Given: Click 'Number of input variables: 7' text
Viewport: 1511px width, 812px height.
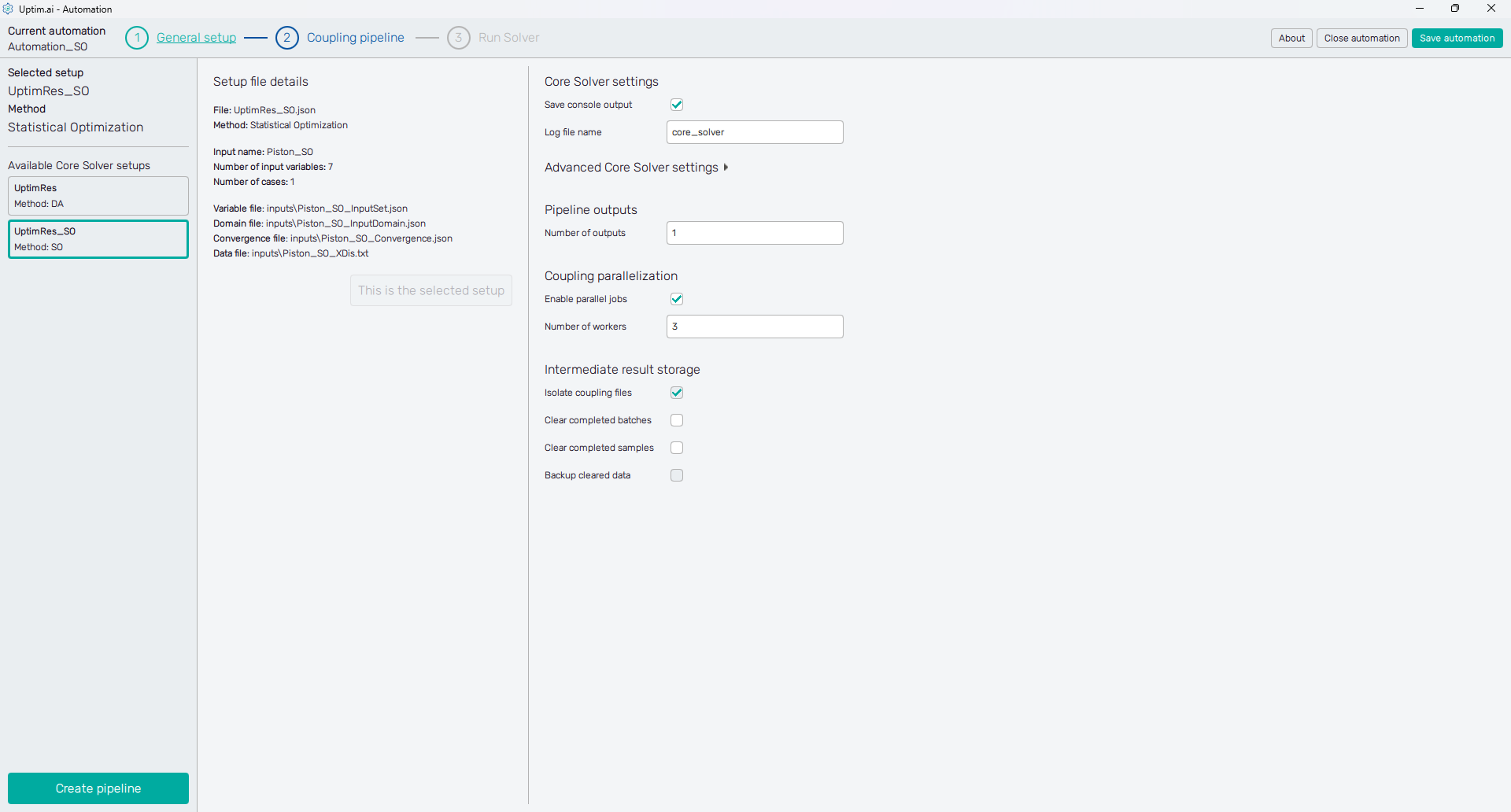Looking at the screenshot, I should point(273,167).
